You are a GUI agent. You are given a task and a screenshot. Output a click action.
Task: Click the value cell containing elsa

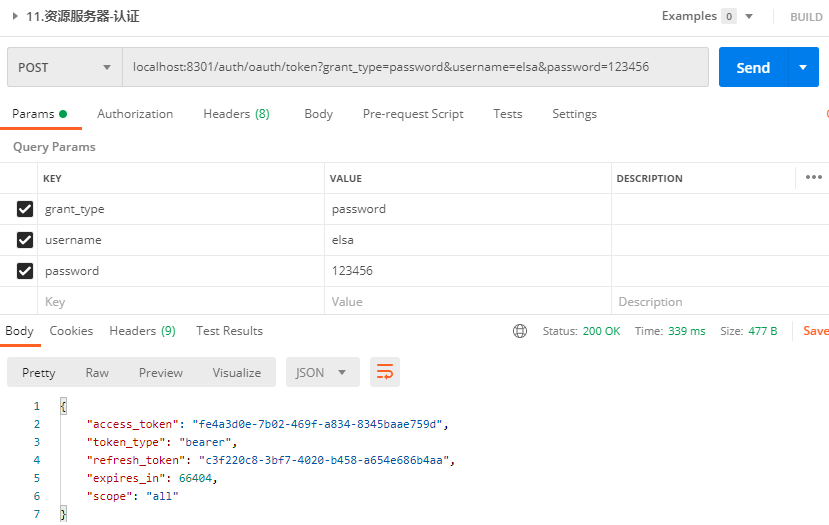coord(468,240)
